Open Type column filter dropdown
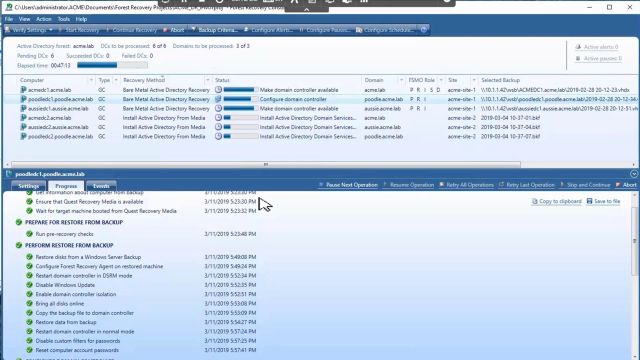Screen dimensions: 640x360 tap(116, 80)
